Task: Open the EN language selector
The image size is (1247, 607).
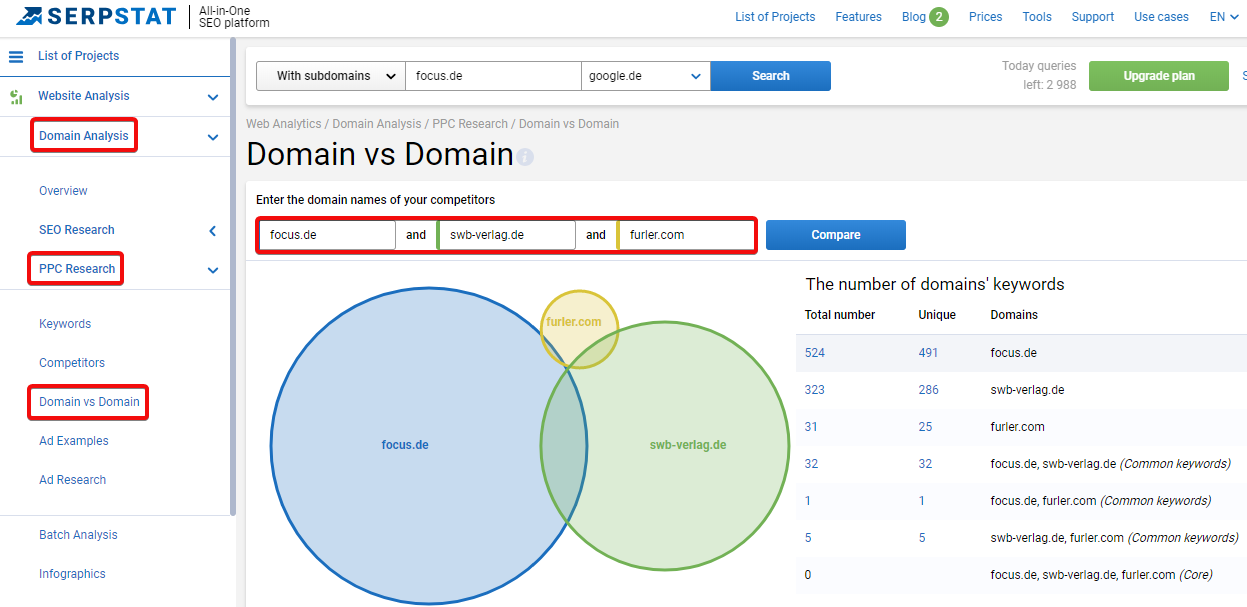Action: point(1224,17)
